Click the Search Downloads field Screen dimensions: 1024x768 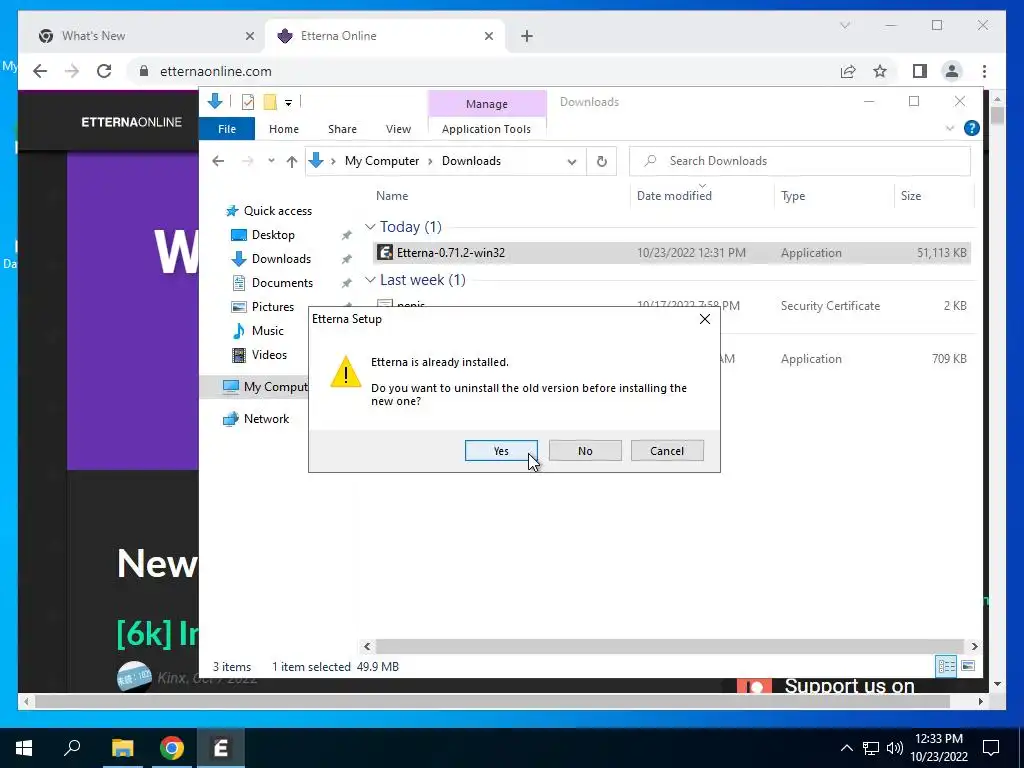click(x=799, y=161)
